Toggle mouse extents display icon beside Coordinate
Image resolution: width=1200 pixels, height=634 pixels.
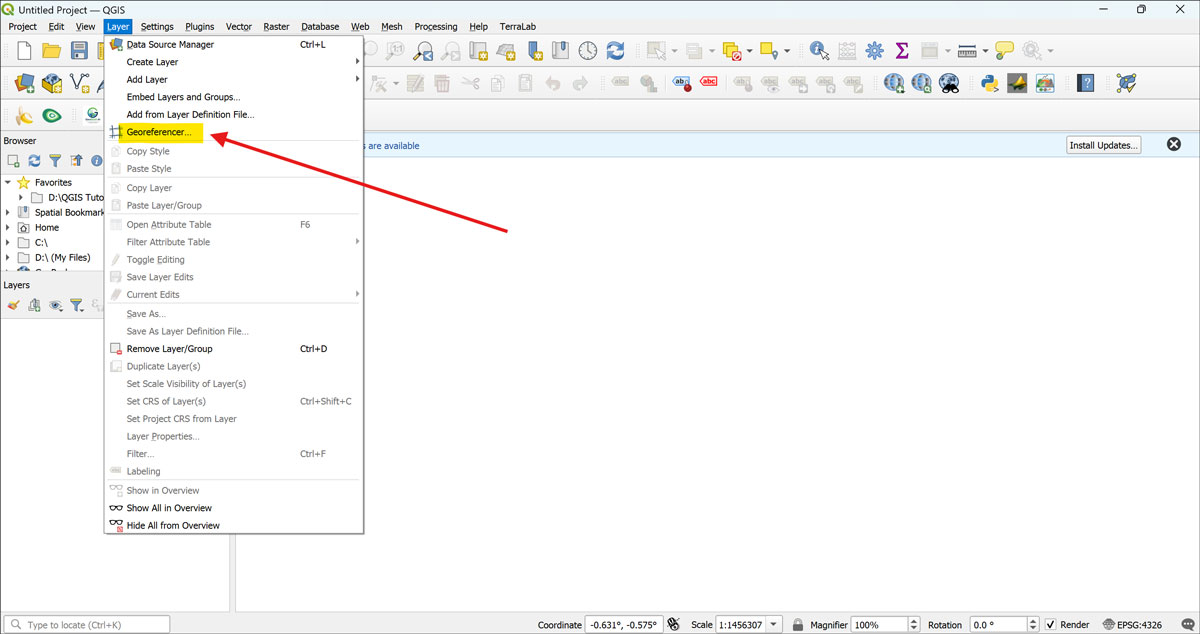pos(674,625)
